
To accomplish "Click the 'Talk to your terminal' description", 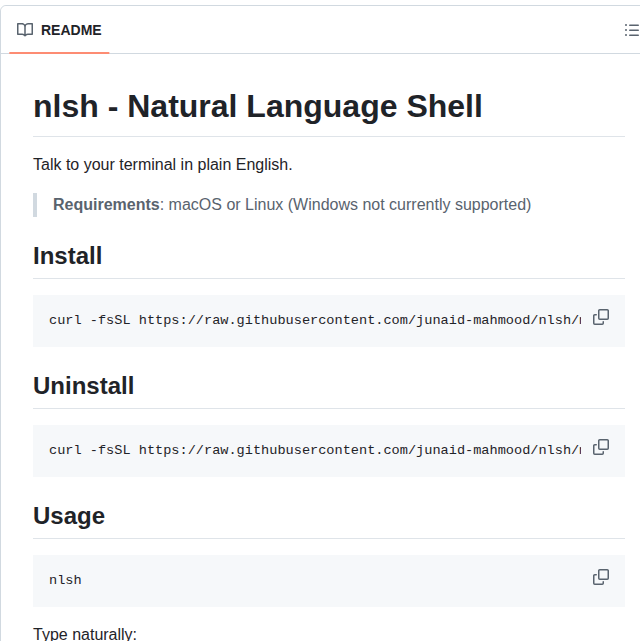I will (162, 164).
